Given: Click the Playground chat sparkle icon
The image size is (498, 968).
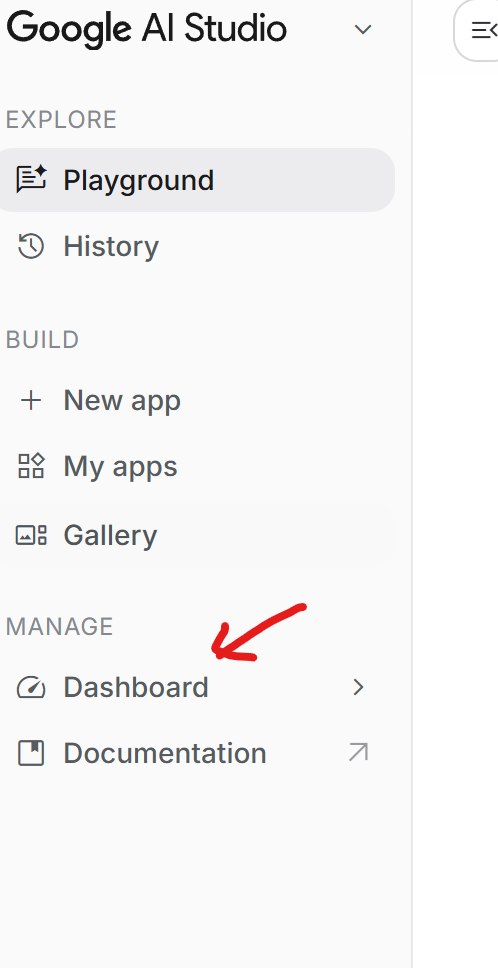Looking at the screenshot, I should tap(31, 179).
